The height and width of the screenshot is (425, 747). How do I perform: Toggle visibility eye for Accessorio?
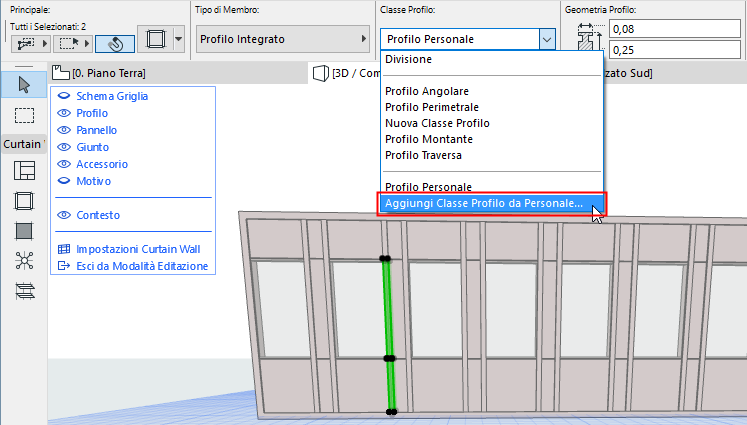click(64, 164)
